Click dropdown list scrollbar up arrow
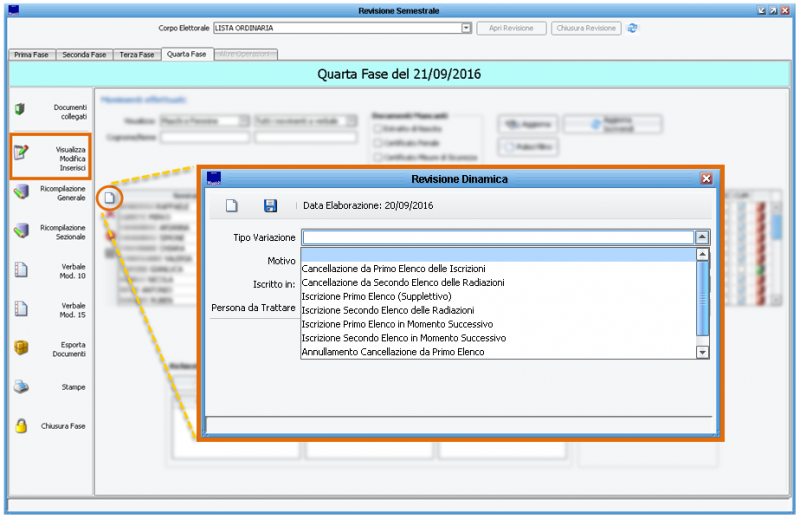Image resolution: width=800 pixels, height=519 pixels. click(x=703, y=254)
